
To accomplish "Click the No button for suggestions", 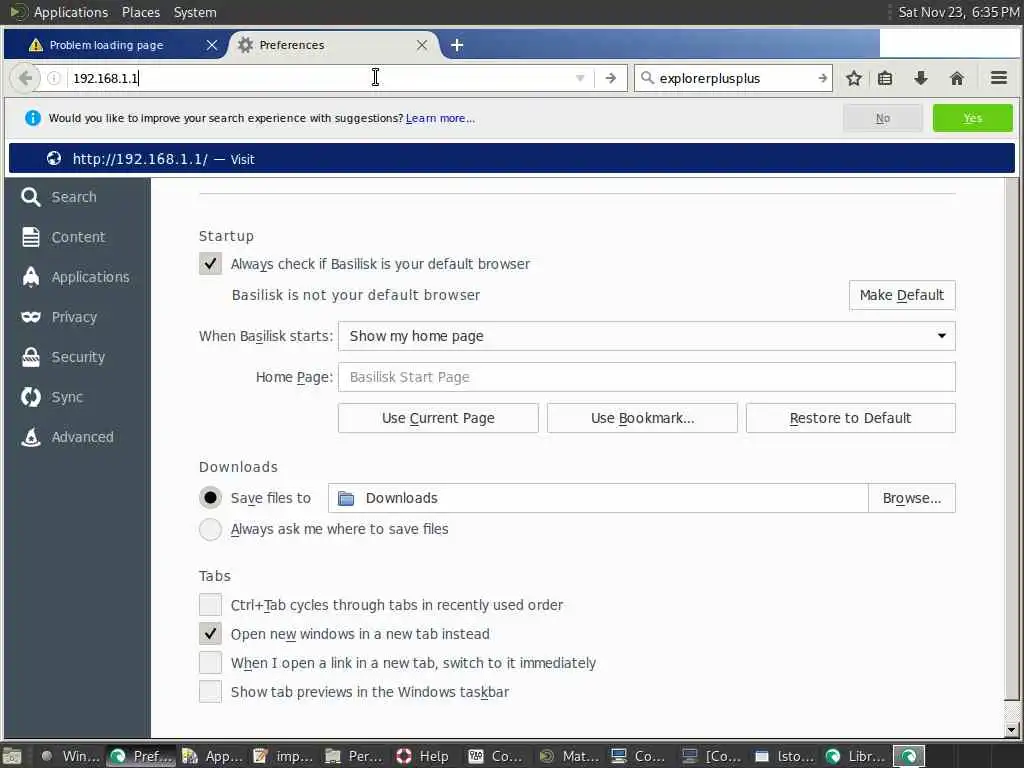I will [883, 118].
